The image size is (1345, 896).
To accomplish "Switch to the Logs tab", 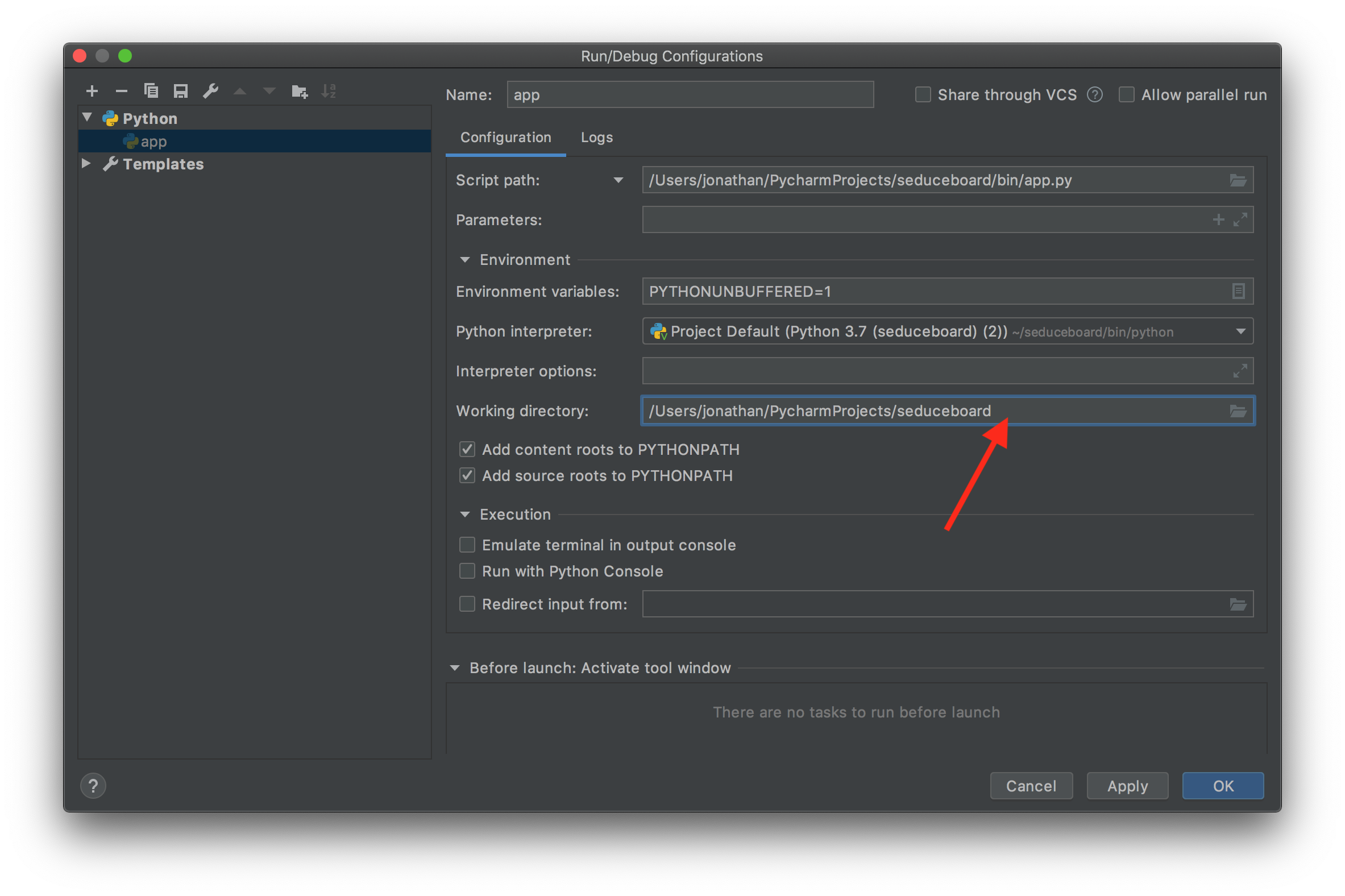I will point(596,138).
